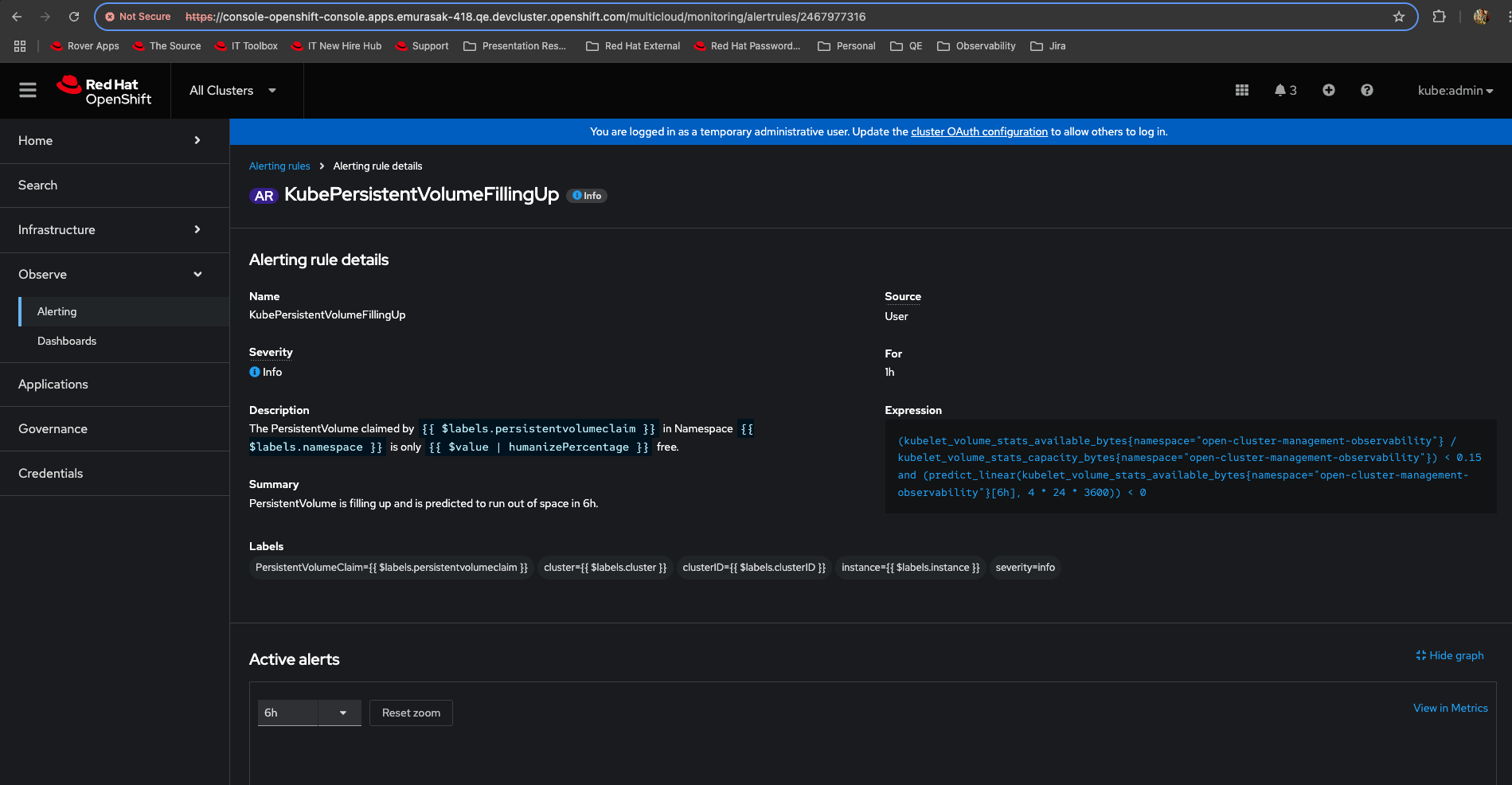Viewport: 1512px width, 785px height.
Task: Open the Chrome apps grid in bookmarks bar
Action: point(20,46)
